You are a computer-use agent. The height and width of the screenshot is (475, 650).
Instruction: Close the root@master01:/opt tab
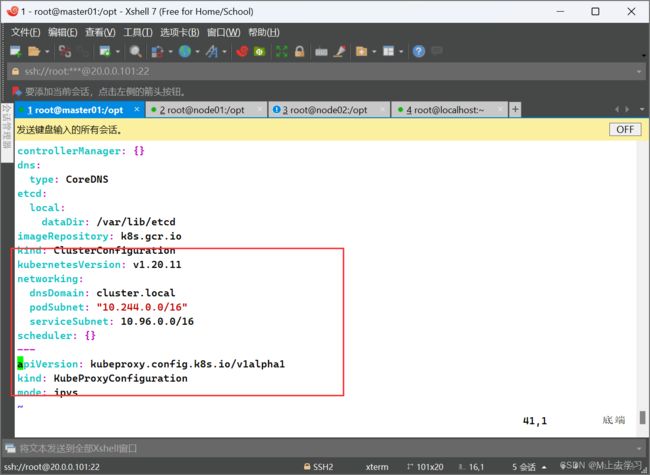click(137, 109)
